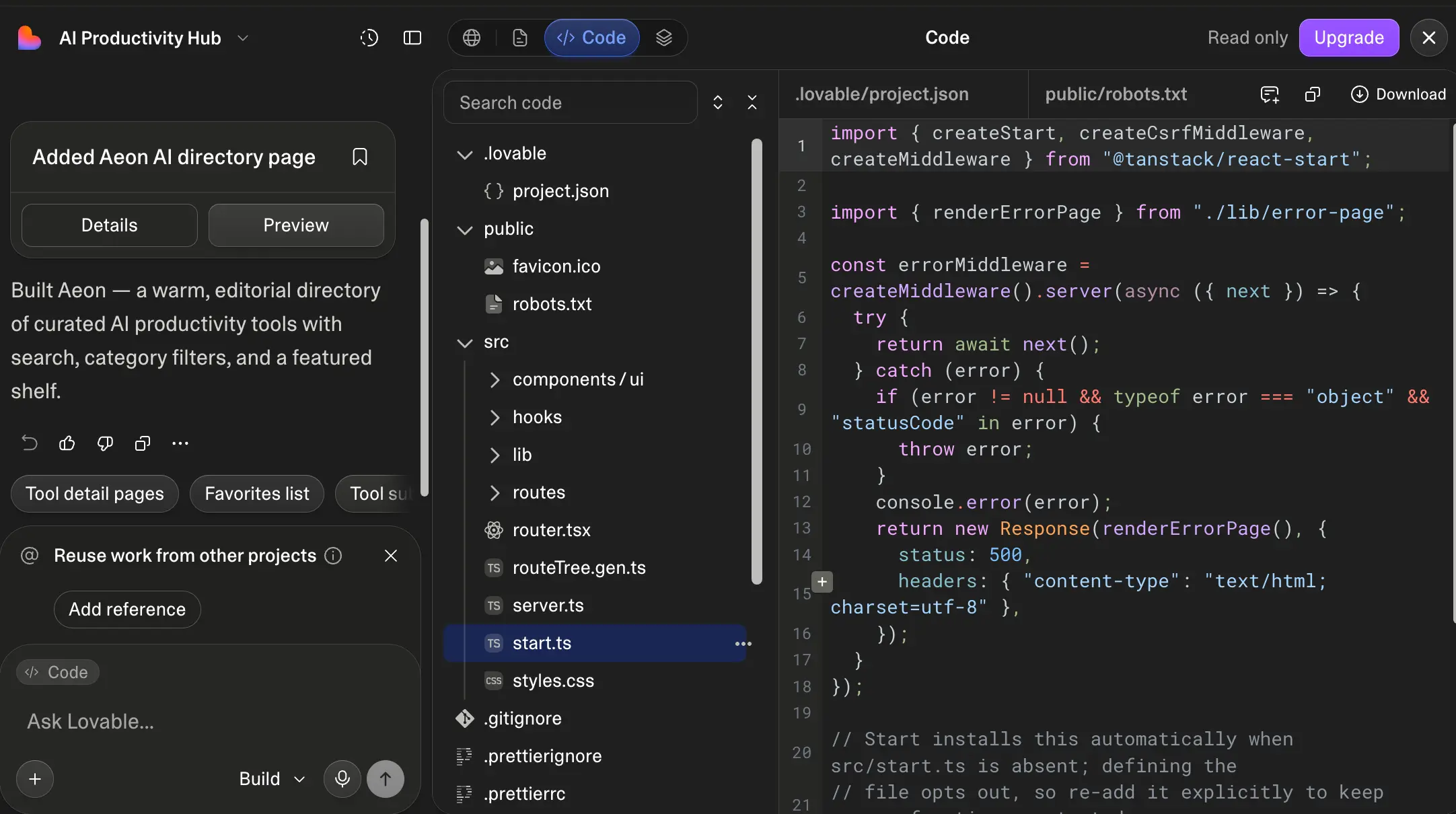Screen dimensions: 1456x814
Task: Open the Details button
Action: [110, 225]
